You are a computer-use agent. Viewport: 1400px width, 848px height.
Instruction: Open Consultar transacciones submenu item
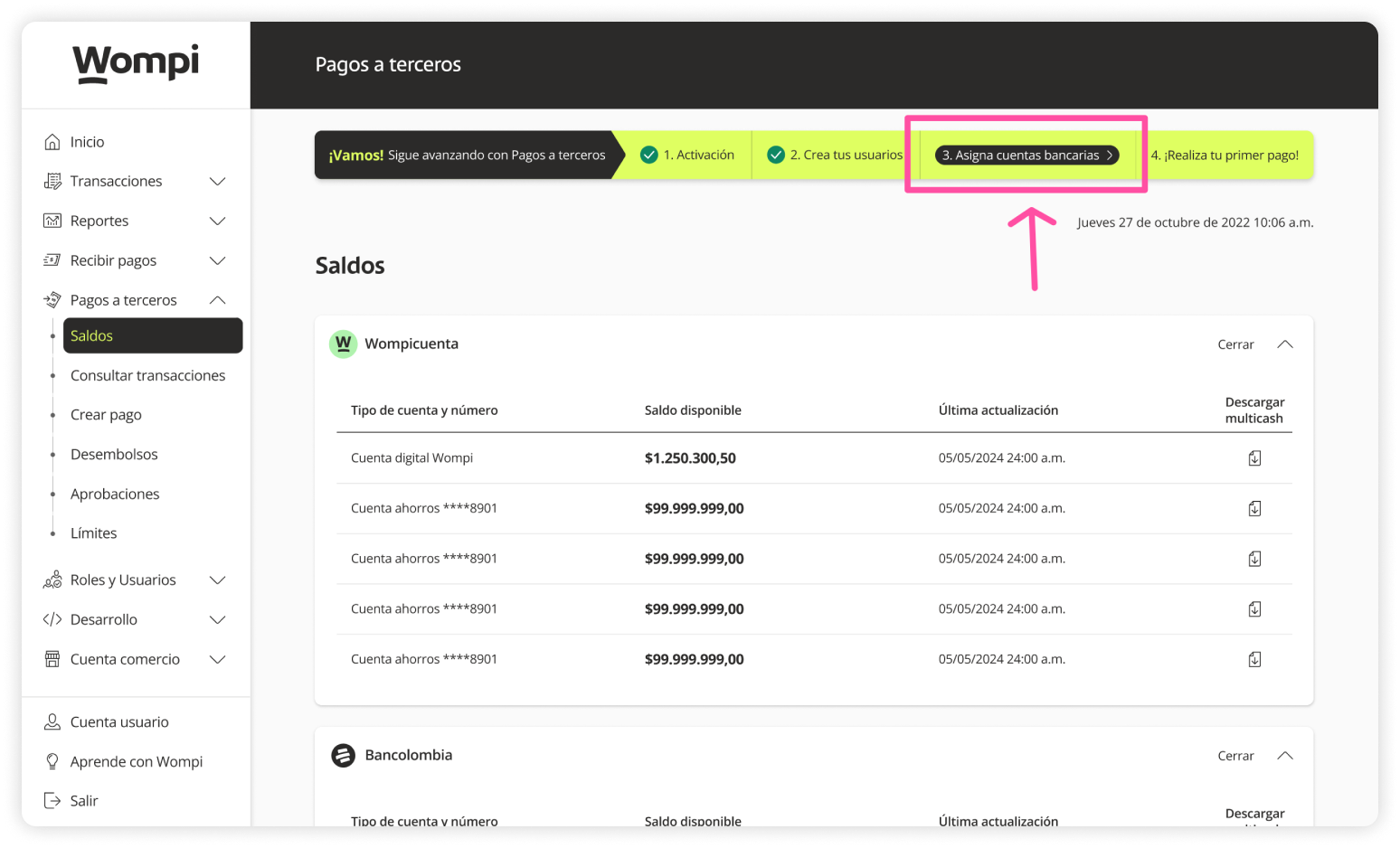tap(147, 375)
